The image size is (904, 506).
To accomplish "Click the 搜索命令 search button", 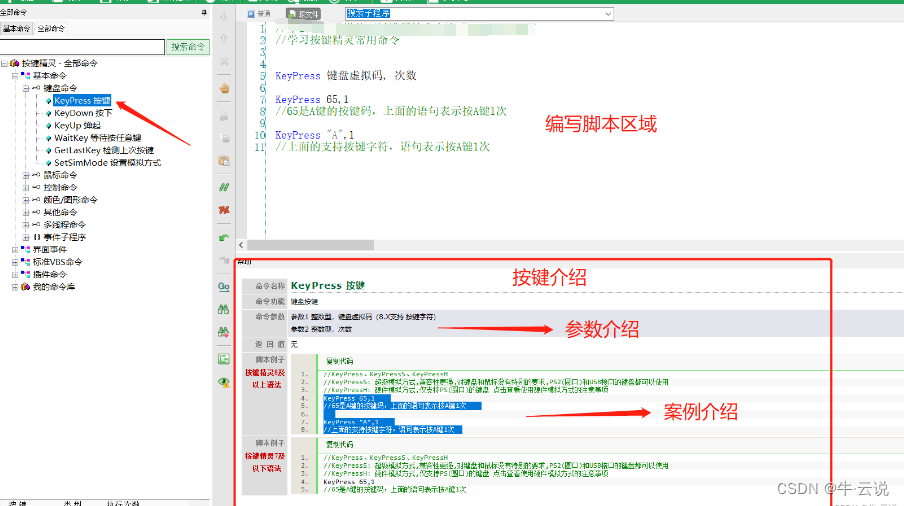I will [187, 47].
